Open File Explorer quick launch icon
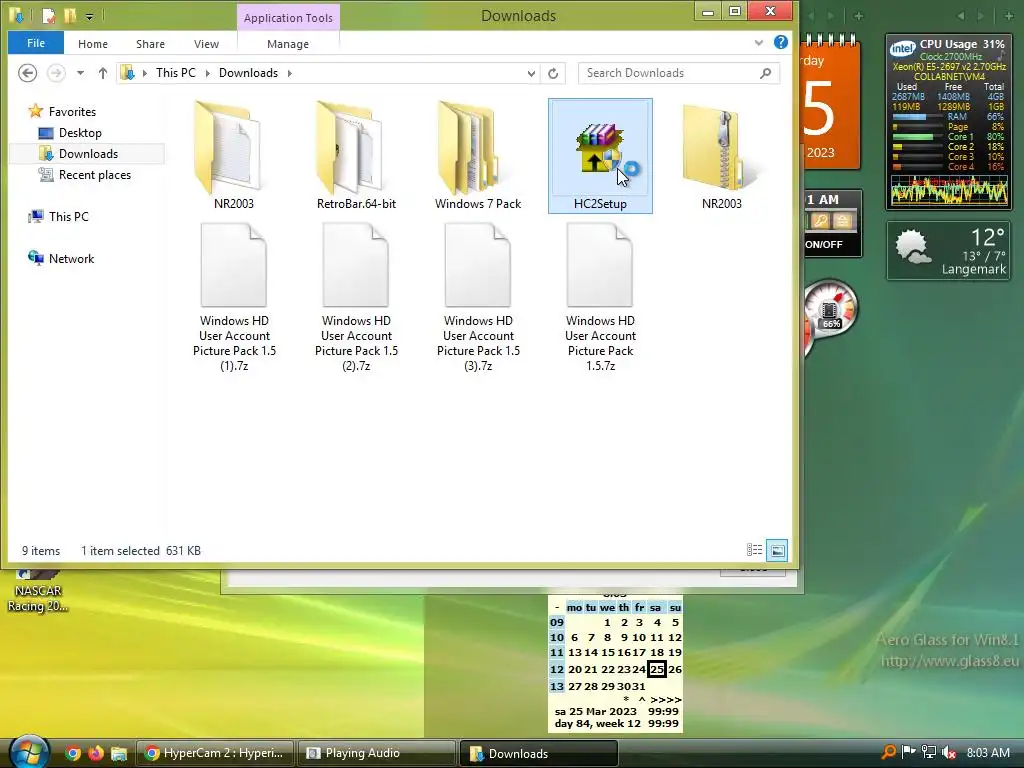 (x=118, y=753)
